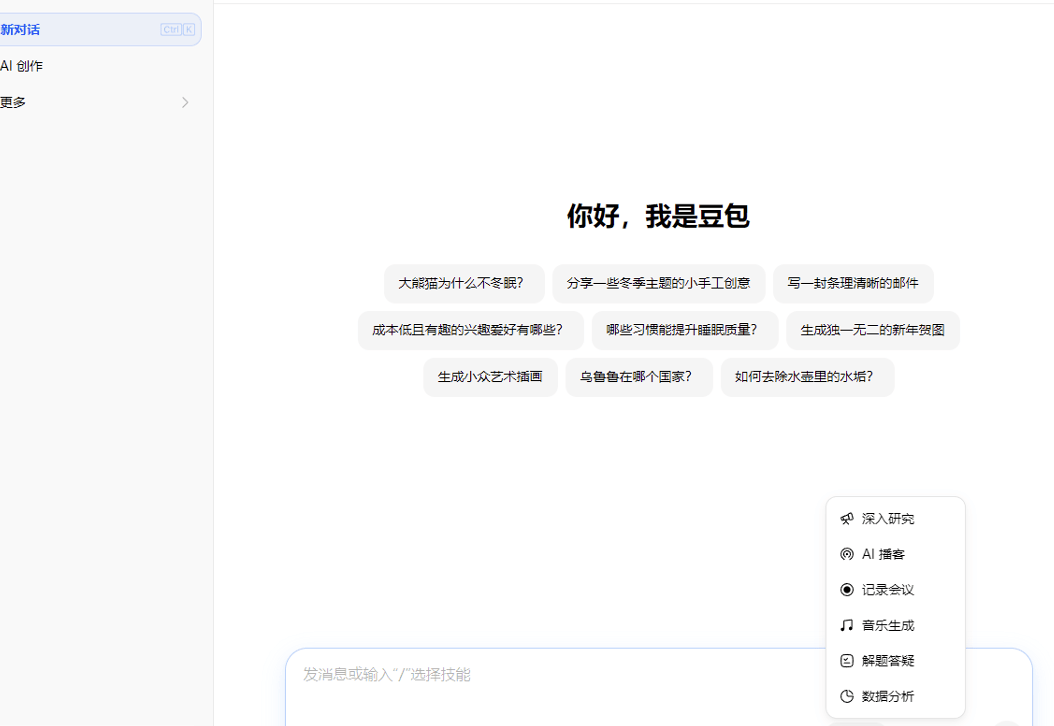Click the record icon beside 记录会议
Image resolution: width=1054 pixels, height=726 pixels.
click(847, 590)
